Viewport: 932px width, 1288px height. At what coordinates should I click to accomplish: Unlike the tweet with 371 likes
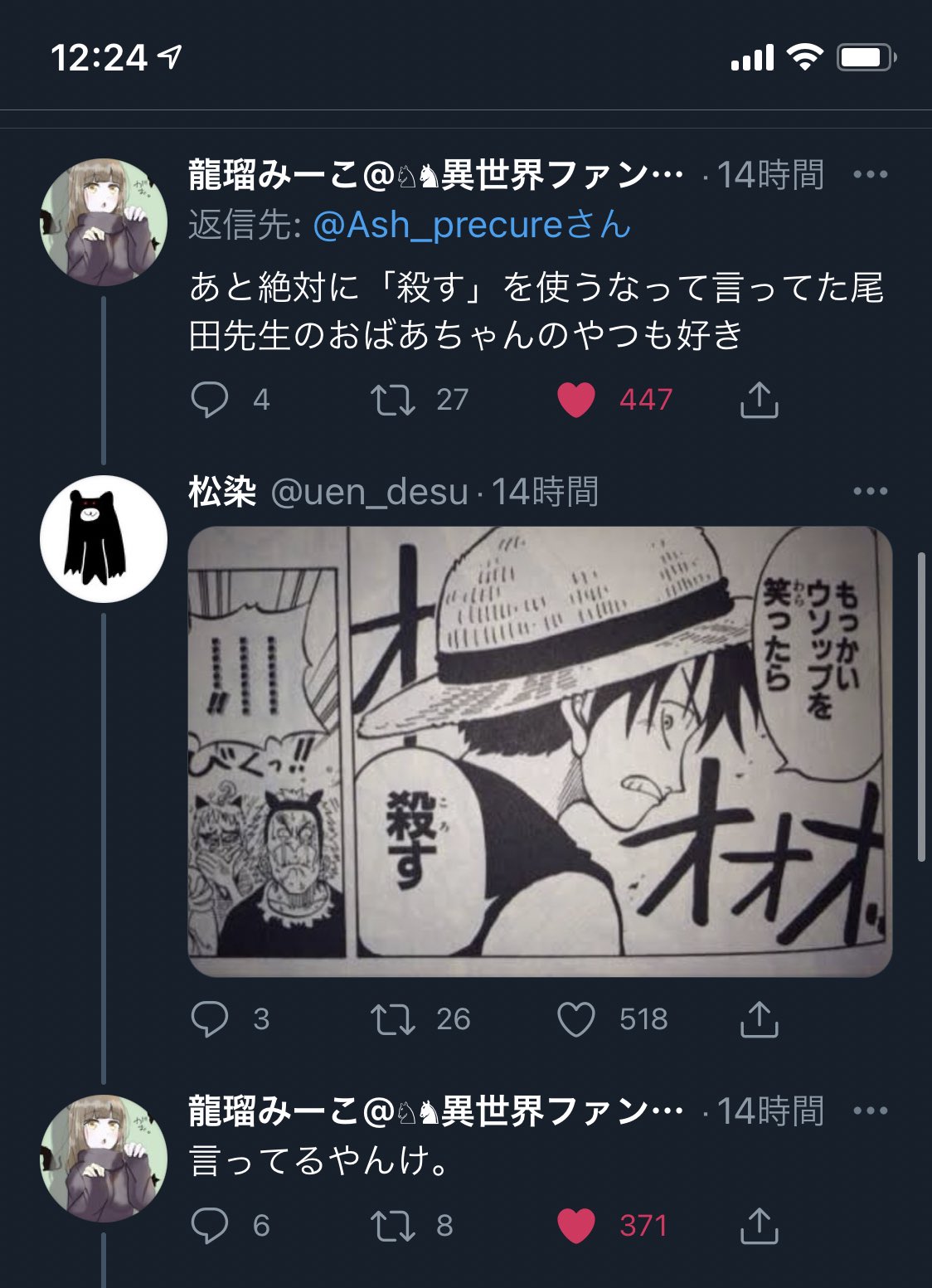(x=576, y=1226)
